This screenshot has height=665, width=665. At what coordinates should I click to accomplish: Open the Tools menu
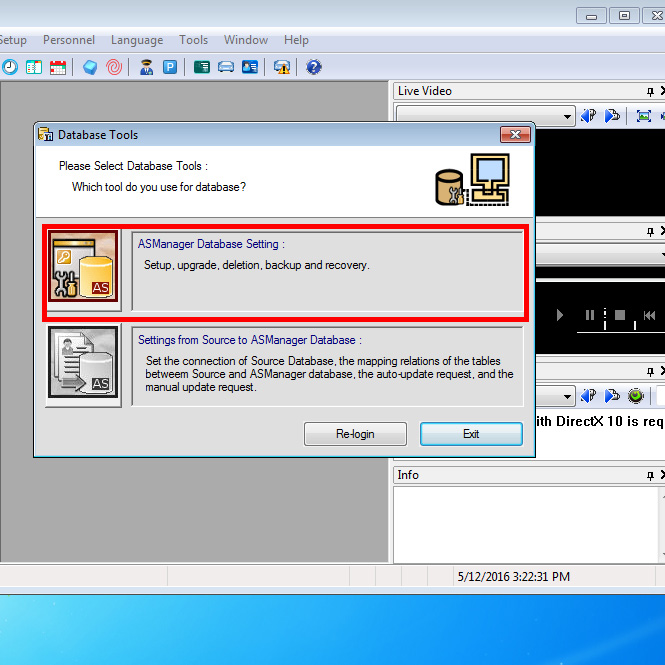pyautogui.click(x=193, y=40)
